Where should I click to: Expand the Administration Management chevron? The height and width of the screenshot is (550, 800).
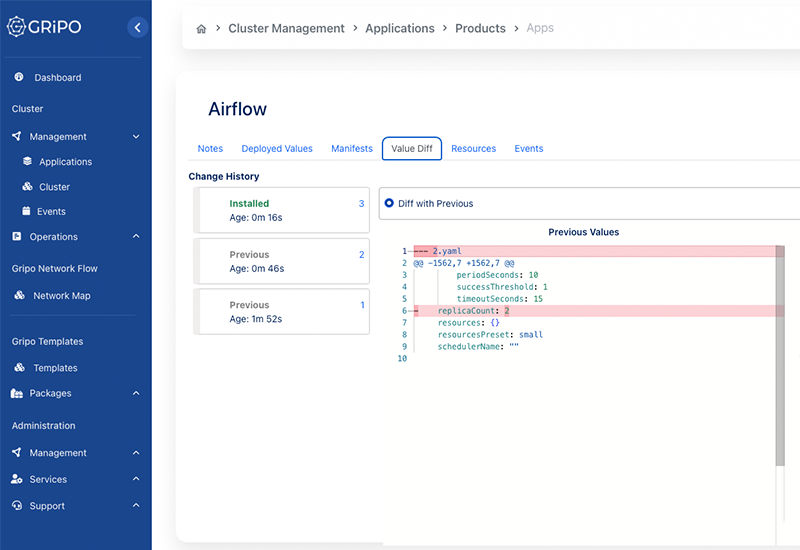pyautogui.click(x=136, y=453)
